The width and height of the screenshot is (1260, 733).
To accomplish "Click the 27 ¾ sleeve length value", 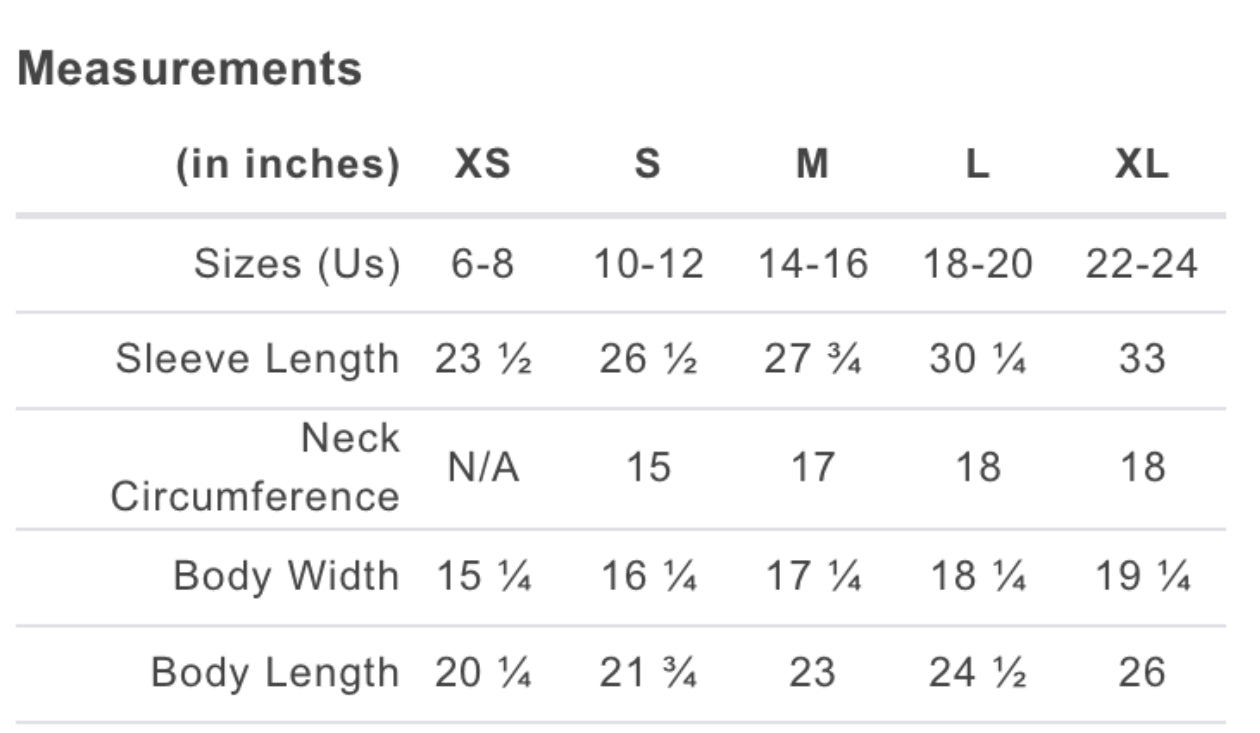I will (812, 359).
